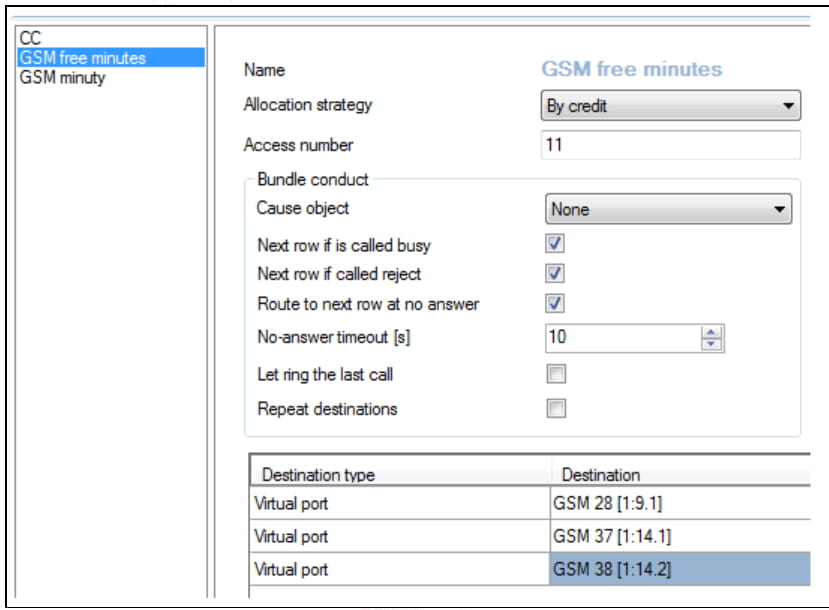This screenshot has height=610, width=829.
Task: Select GSM free minutes in list
Action: pos(111,58)
